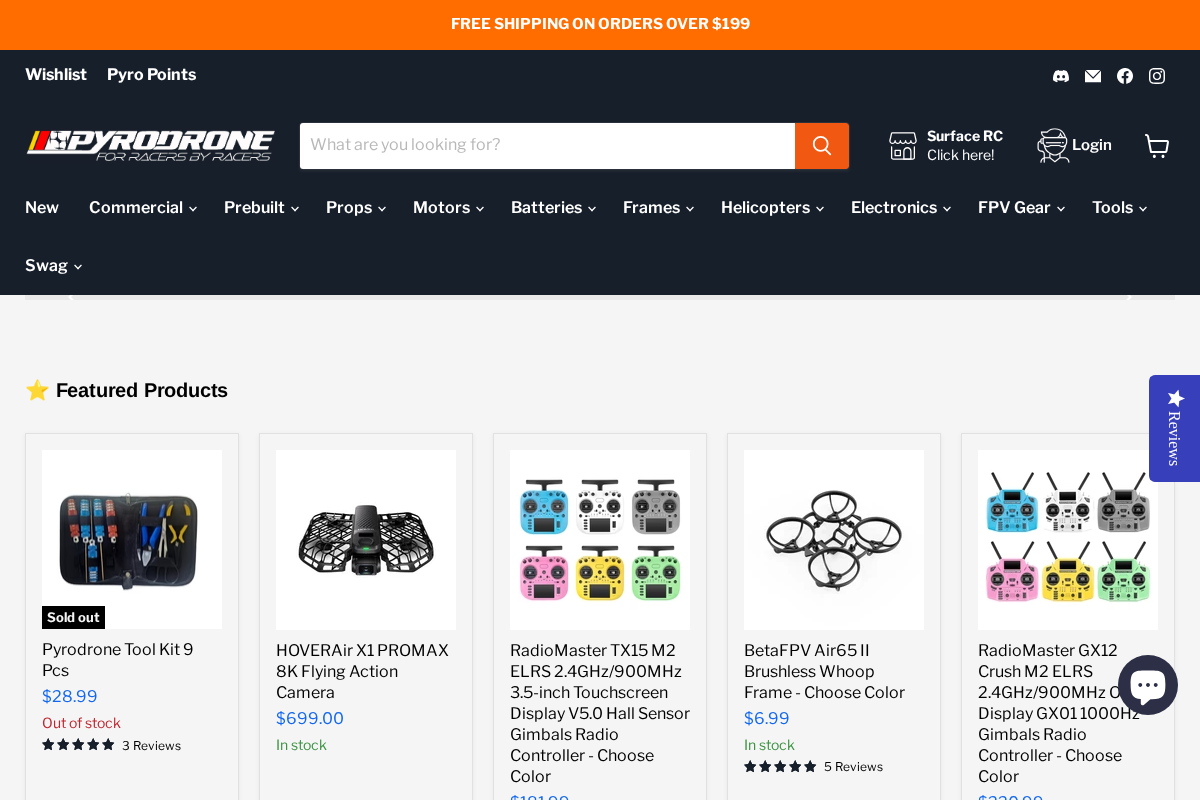Open the Shopify chat bubble
Screen dimensions: 1200x800
click(1148, 684)
